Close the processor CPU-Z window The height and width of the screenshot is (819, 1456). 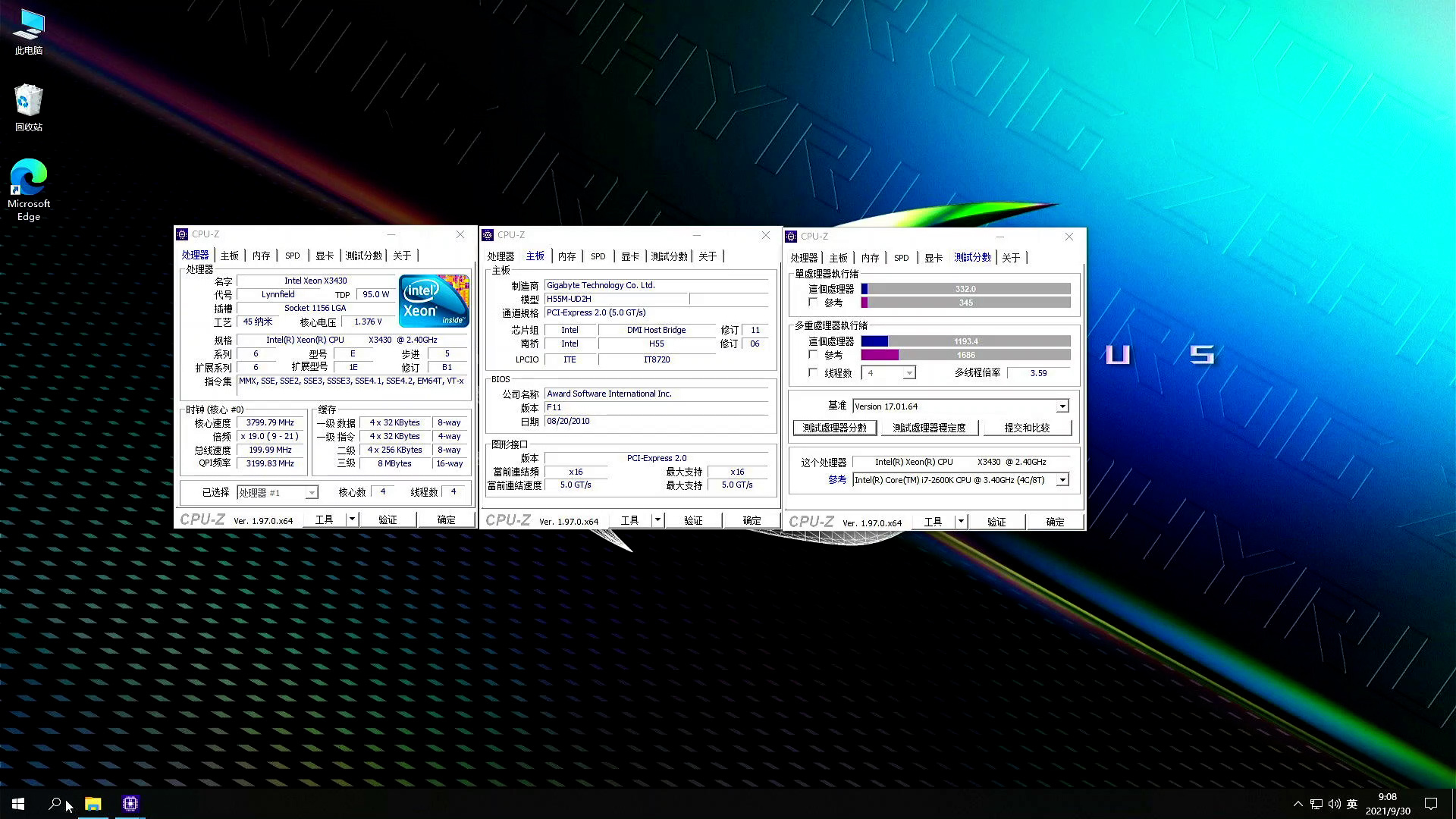click(460, 234)
